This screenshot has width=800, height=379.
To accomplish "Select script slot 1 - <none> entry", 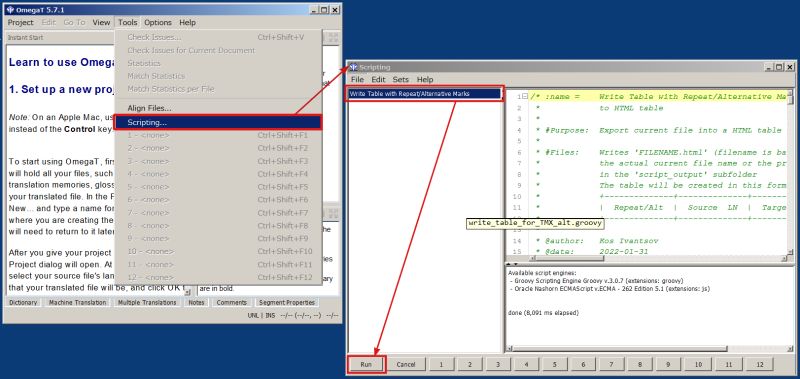I will pyautogui.click(x=218, y=135).
